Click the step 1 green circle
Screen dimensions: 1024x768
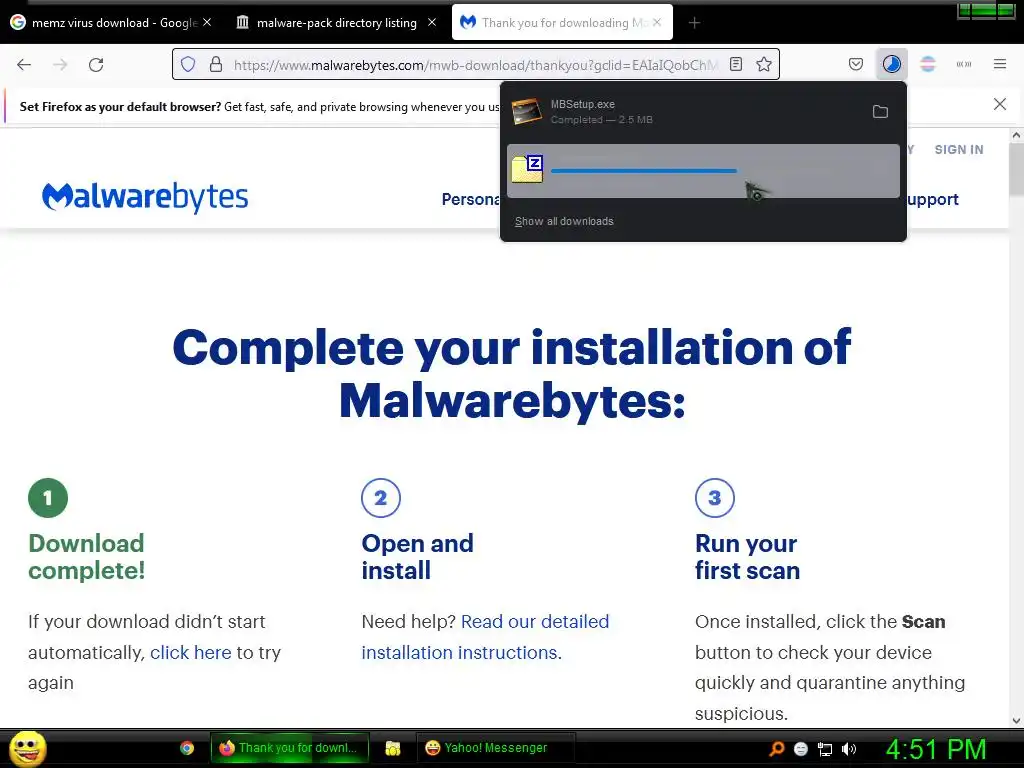tap(48, 498)
